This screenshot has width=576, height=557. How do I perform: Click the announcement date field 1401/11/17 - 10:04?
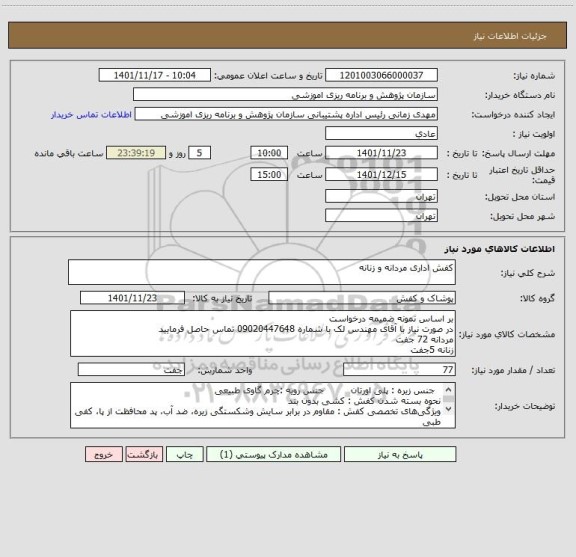pos(155,75)
